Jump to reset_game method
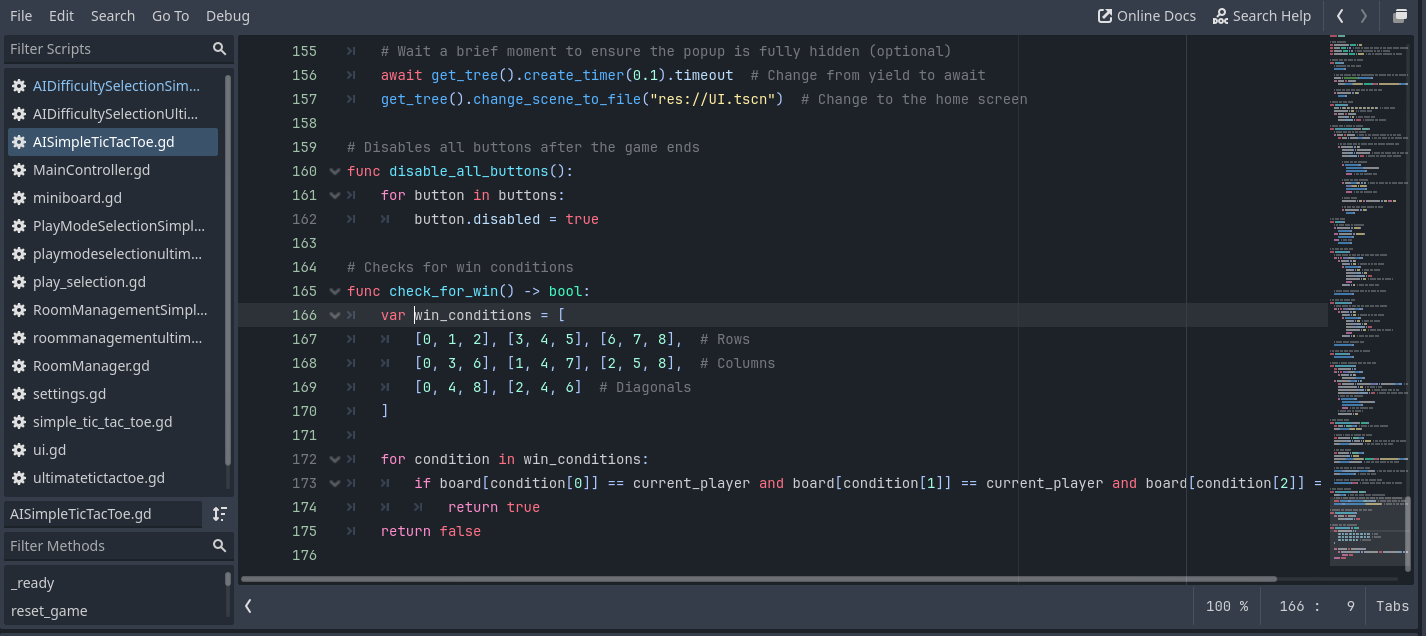 [x=115, y=611]
